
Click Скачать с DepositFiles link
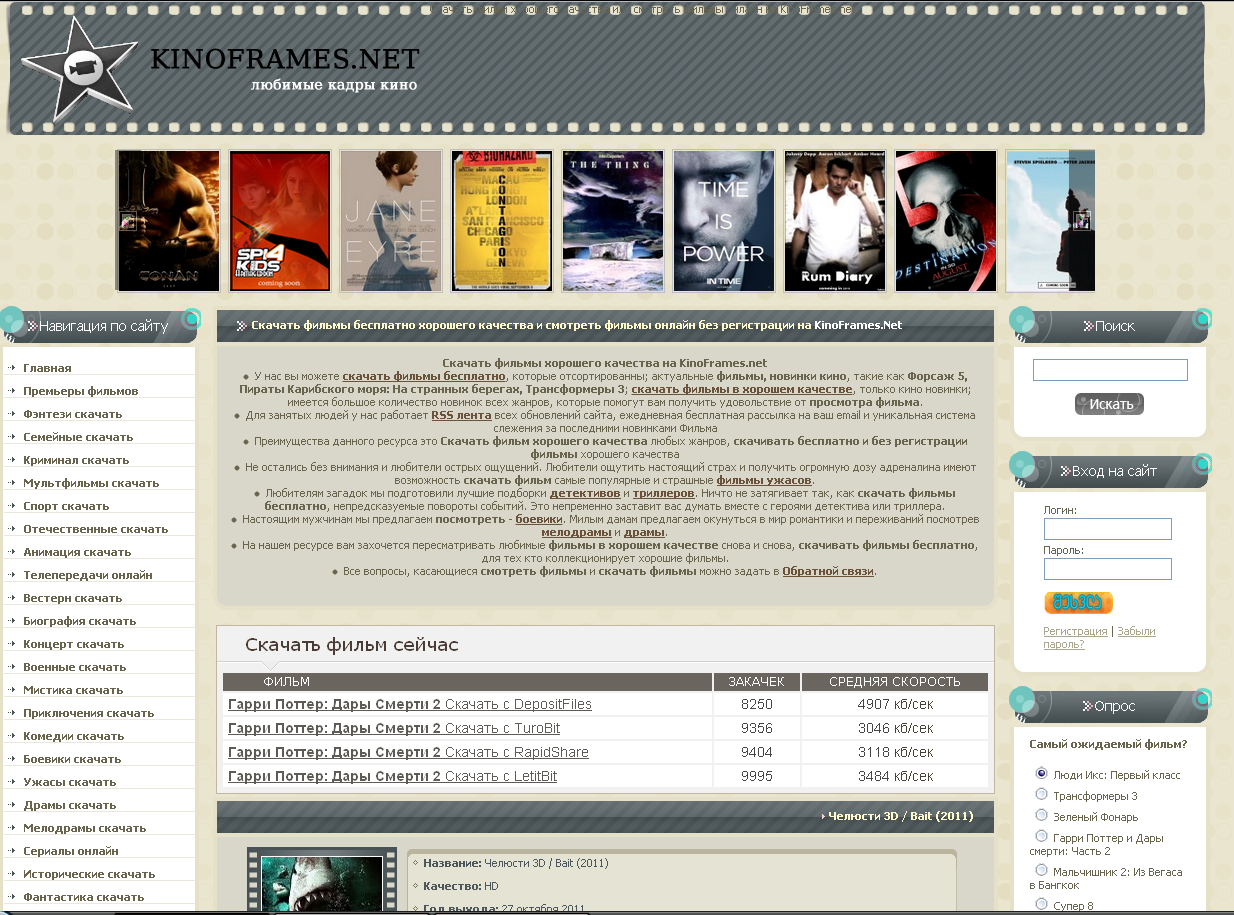tap(518, 705)
